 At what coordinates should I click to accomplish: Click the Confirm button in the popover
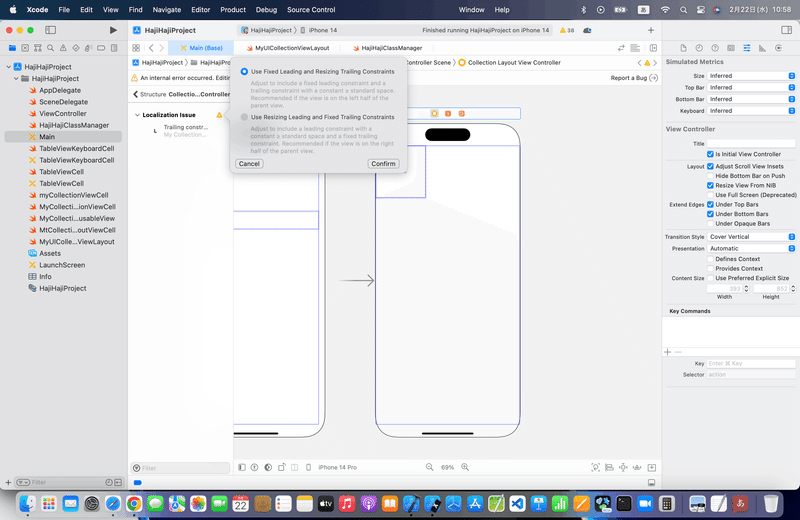[x=383, y=164]
